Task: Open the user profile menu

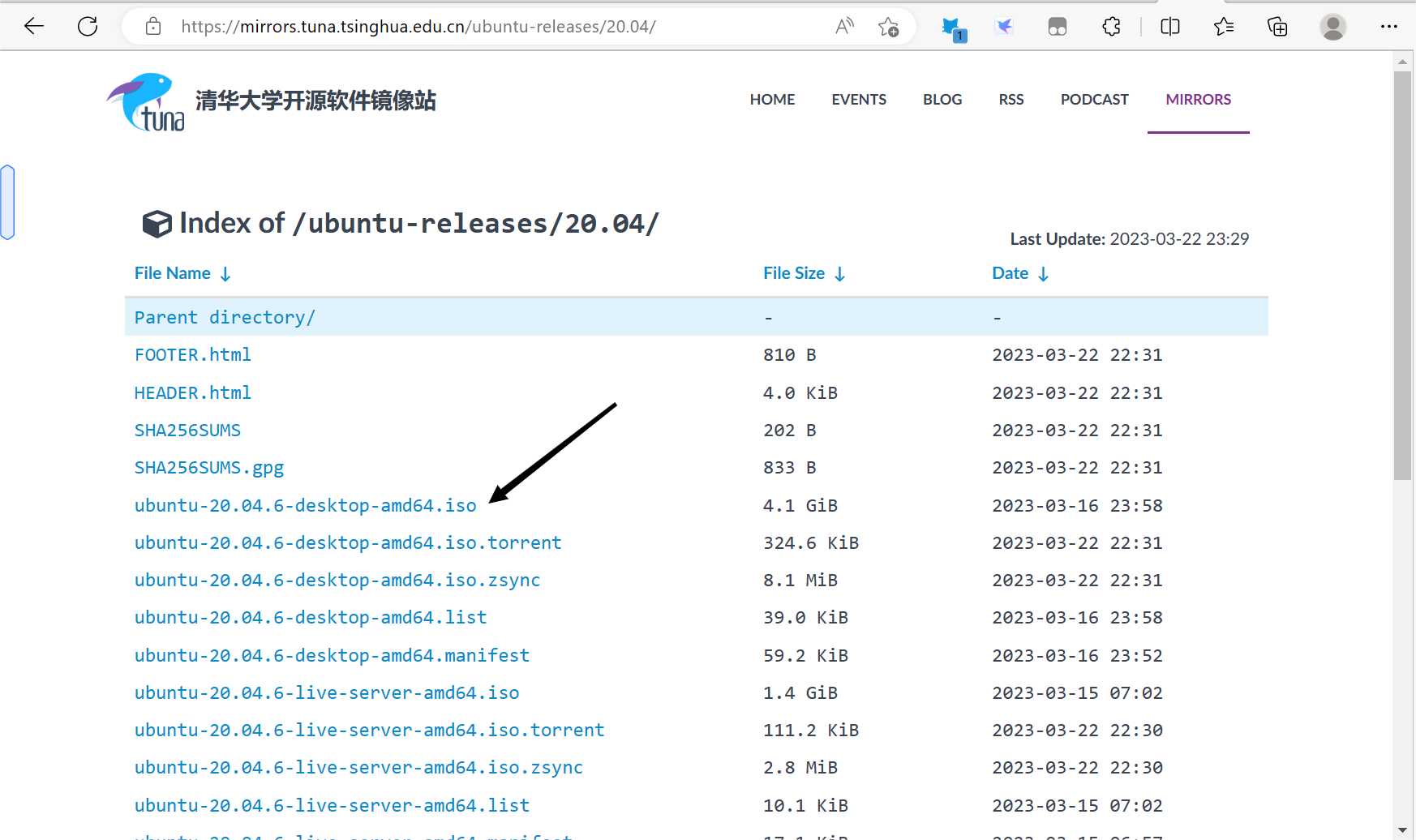Action: pyautogui.click(x=1333, y=27)
